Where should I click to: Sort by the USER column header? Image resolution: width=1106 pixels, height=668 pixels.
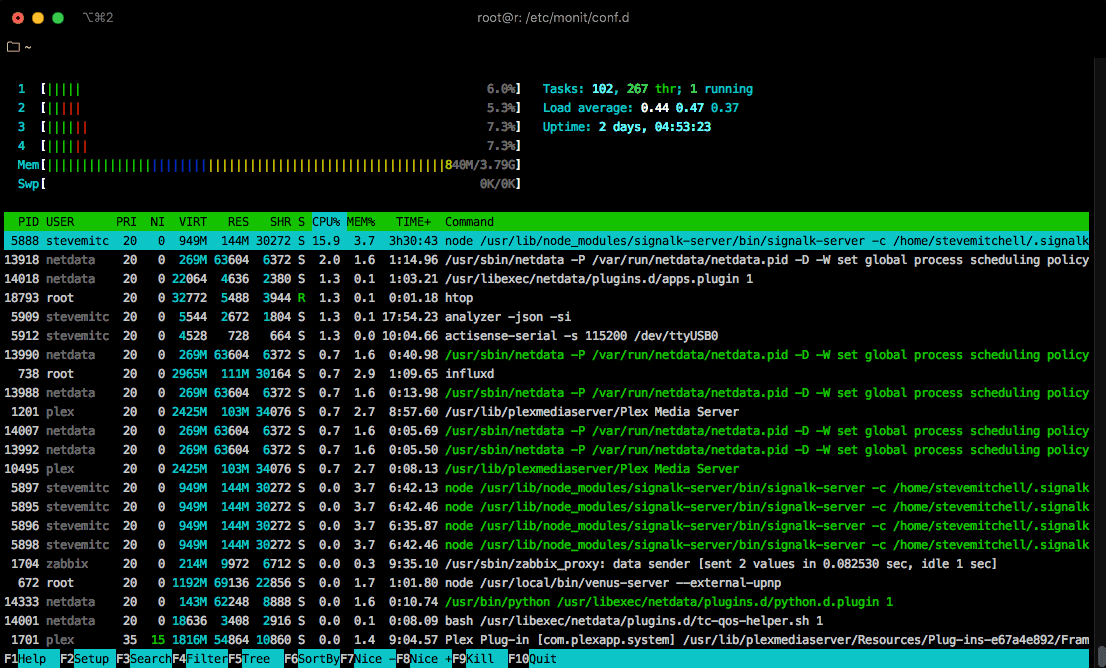coord(60,221)
